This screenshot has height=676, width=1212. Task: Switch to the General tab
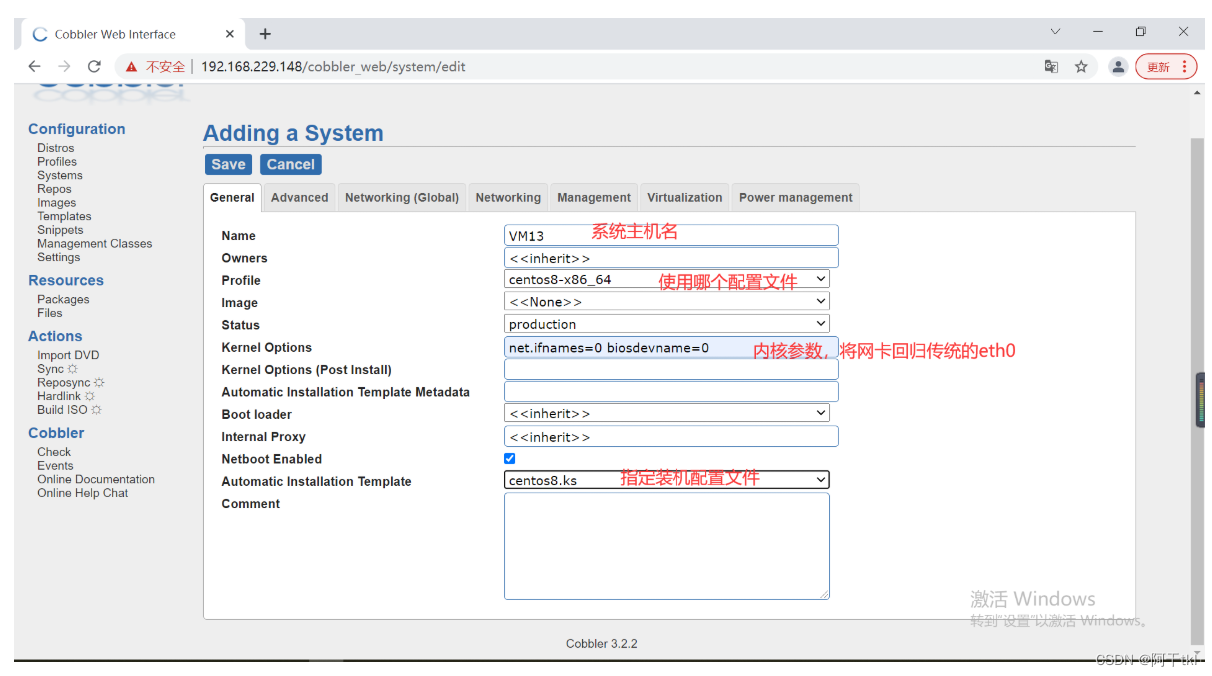[x=232, y=198]
